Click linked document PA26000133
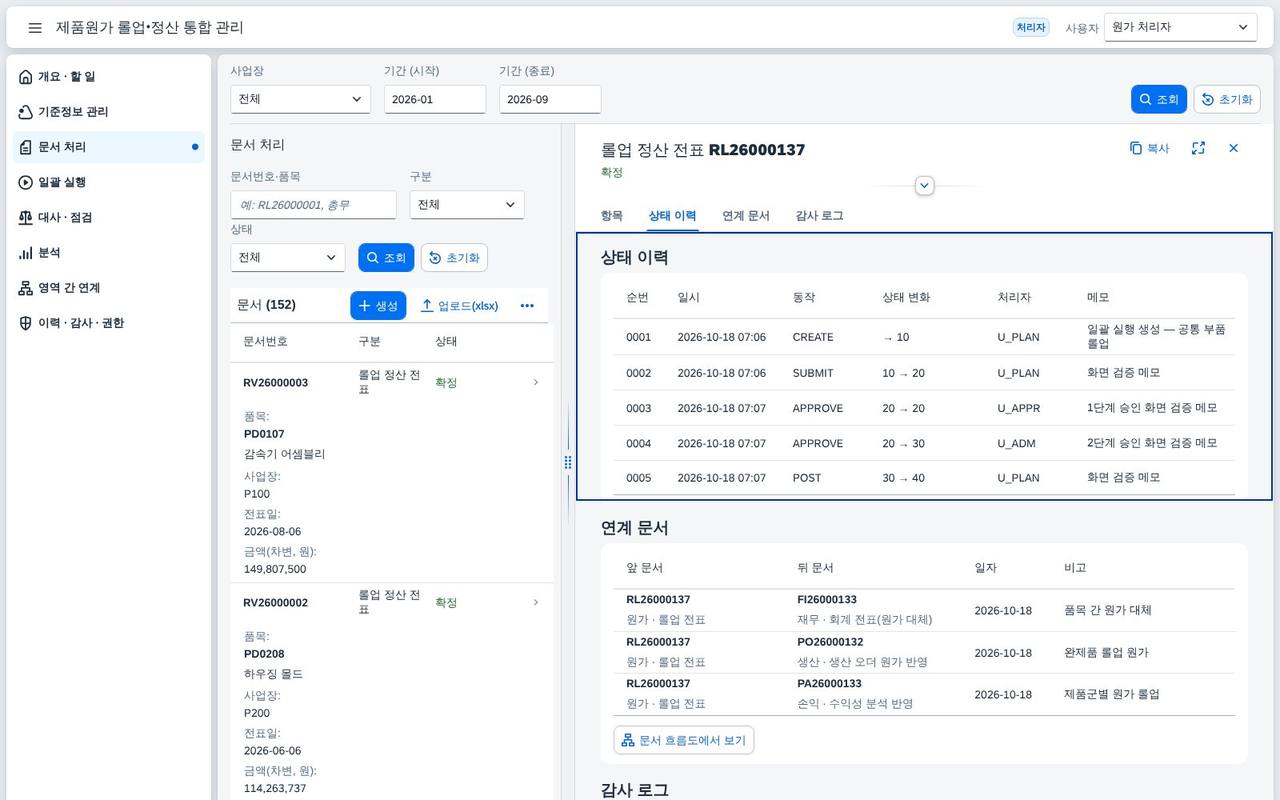The height and width of the screenshot is (800, 1280). coord(829,684)
